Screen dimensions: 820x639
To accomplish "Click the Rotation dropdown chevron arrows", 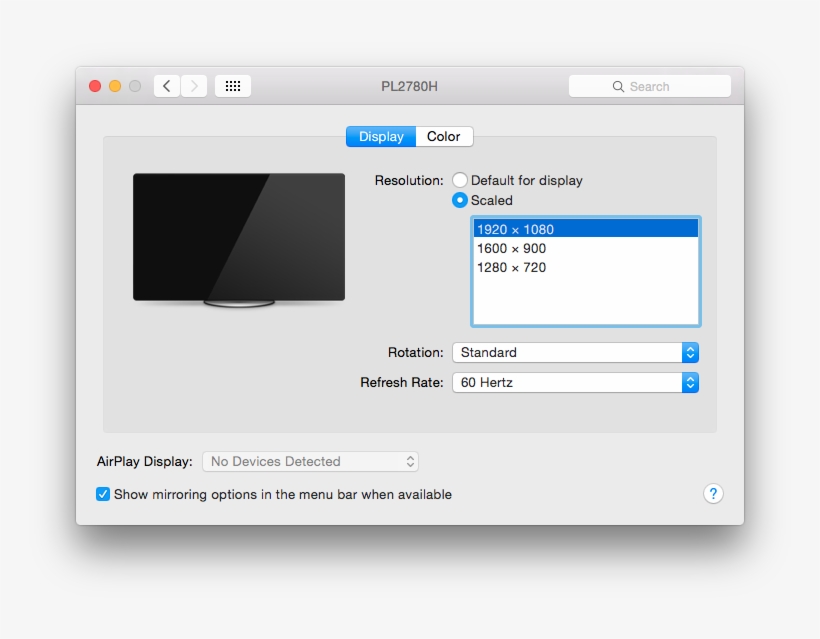I will (x=691, y=352).
